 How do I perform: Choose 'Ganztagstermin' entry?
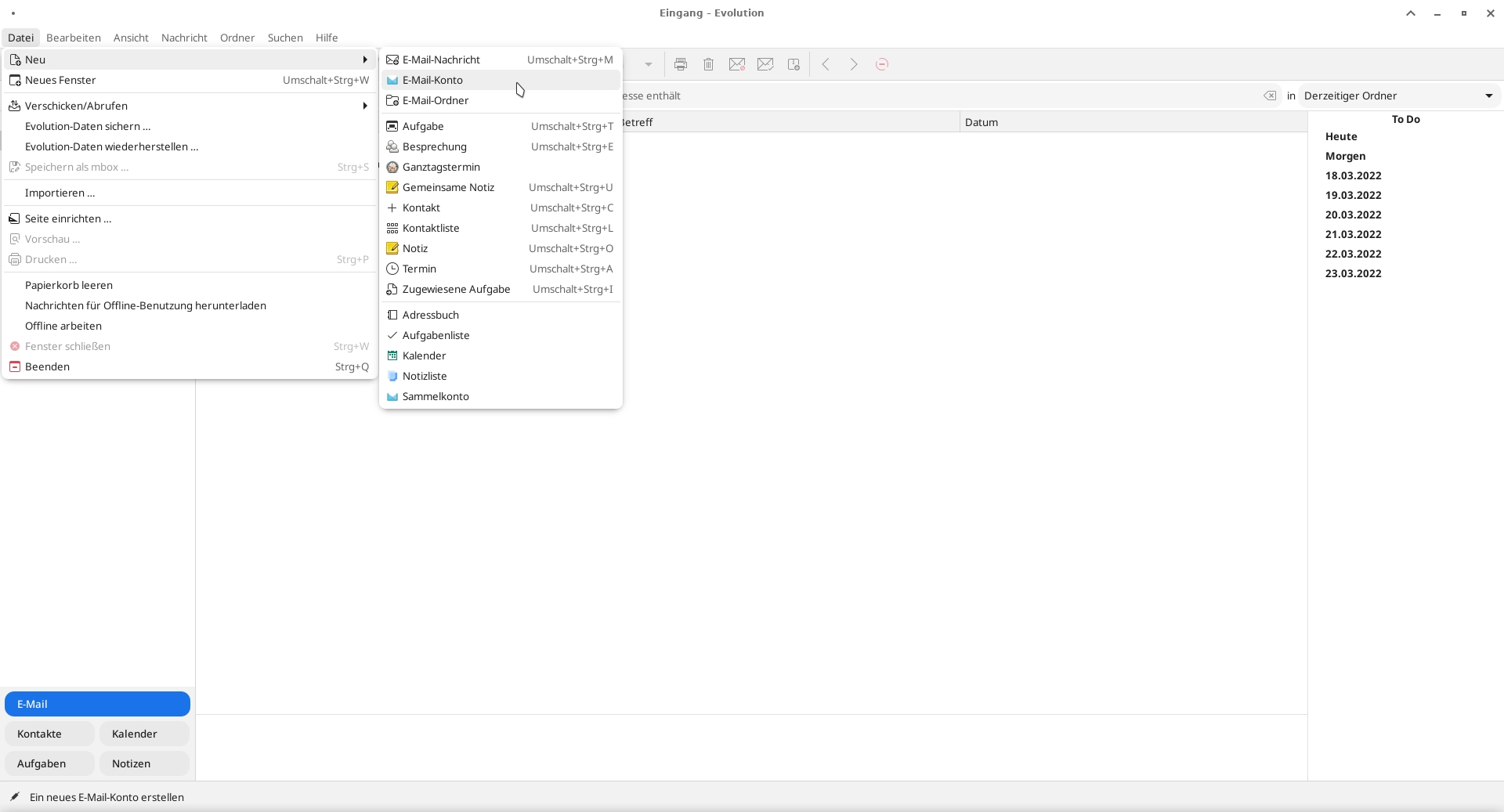coord(501,167)
